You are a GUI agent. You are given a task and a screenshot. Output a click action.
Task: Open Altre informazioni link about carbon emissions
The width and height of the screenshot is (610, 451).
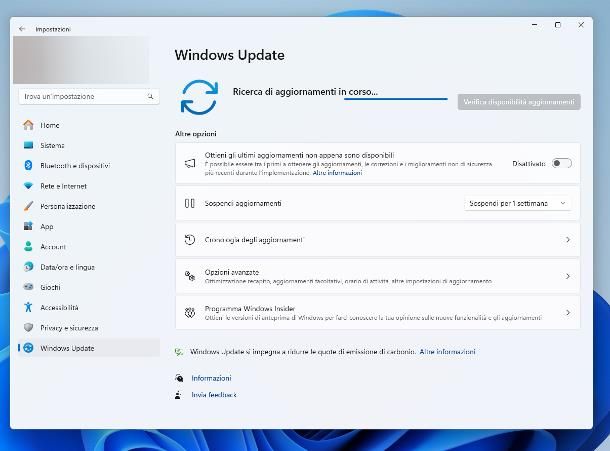pos(447,352)
